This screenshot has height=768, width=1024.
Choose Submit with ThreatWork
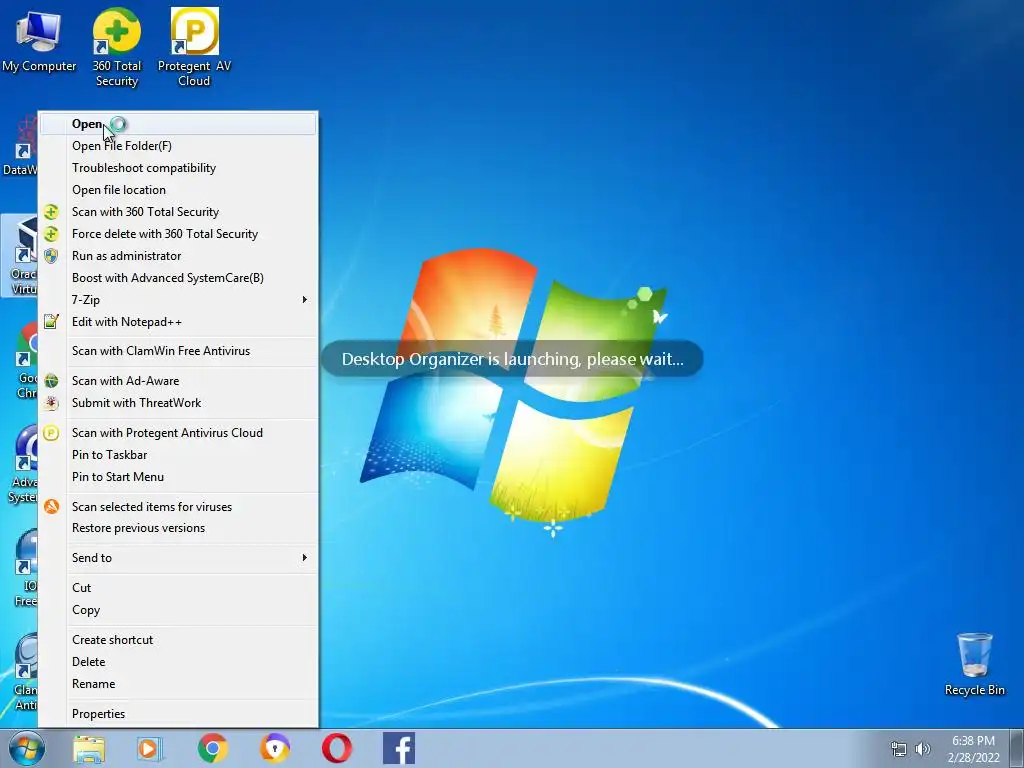pyautogui.click(x=178, y=403)
